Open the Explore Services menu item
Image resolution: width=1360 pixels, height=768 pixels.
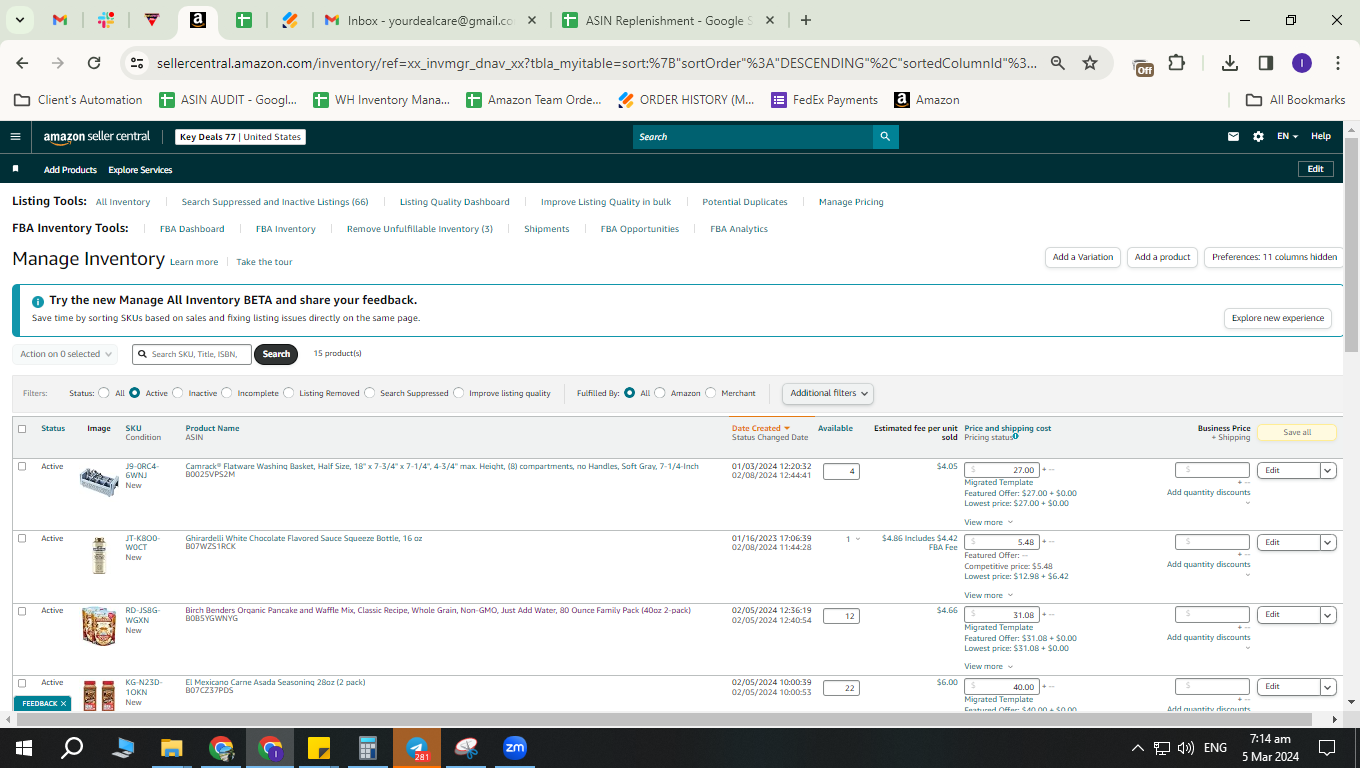click(x=140, y=170)
